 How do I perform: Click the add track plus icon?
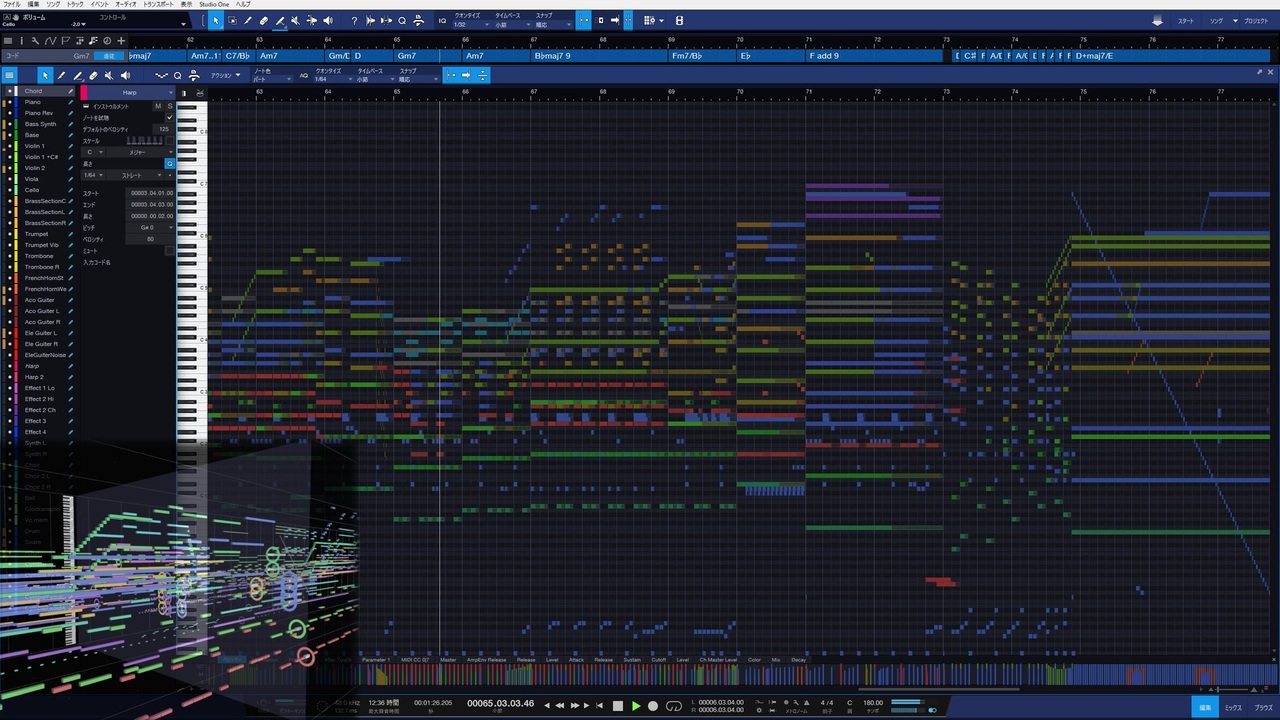tap(121, 41)
